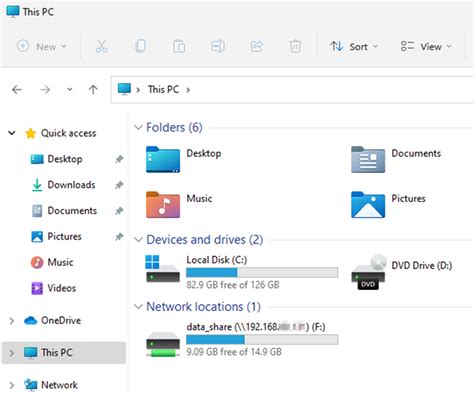Click the This PC title bar icon
The image size is (474, 394).
coord(13,11)
